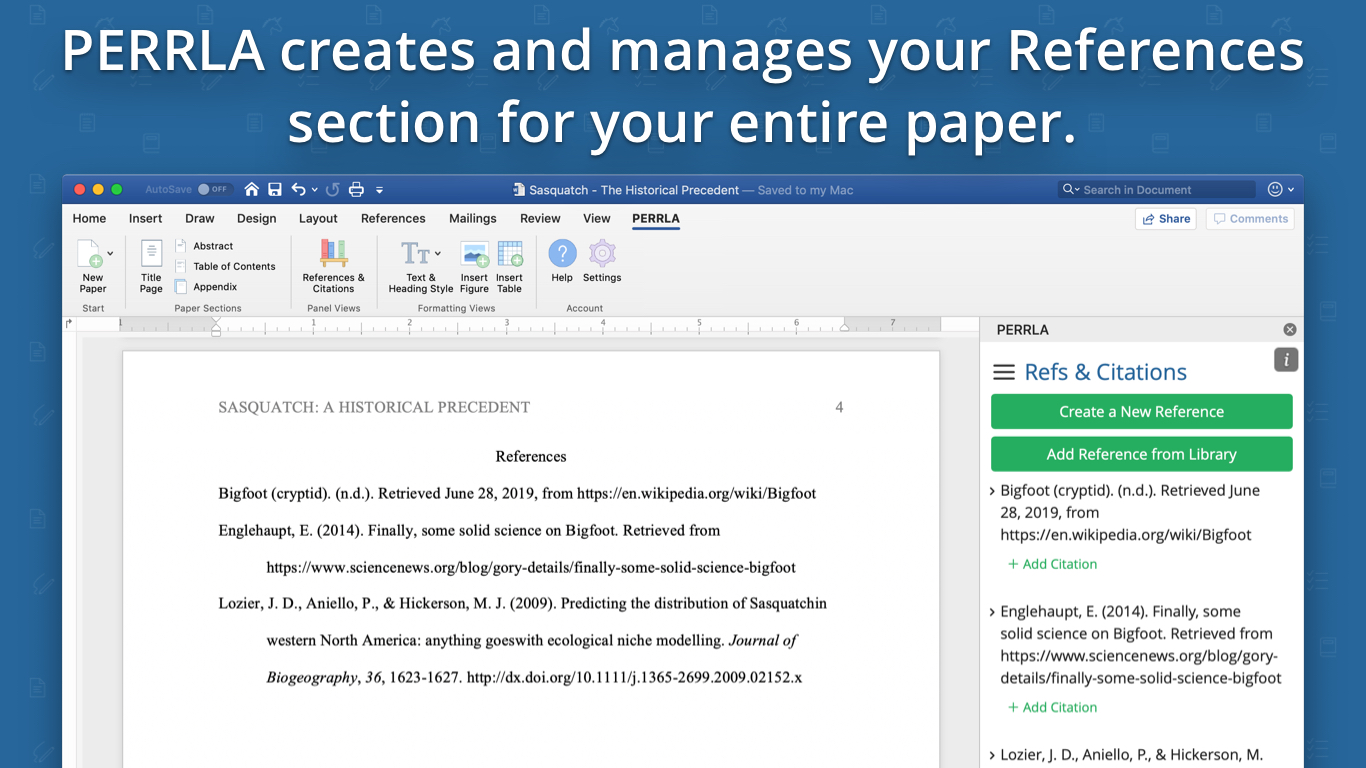This screenshot has width=1366, height=768.
Task: Click the sciencenews.org URL in document
Action: point(531,567)
